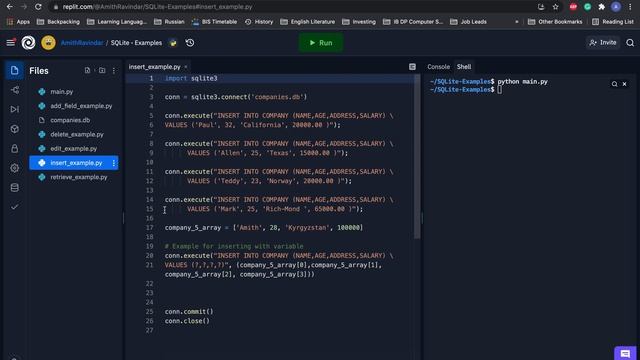Open AmithRavindar profile link

click(82, 42)
